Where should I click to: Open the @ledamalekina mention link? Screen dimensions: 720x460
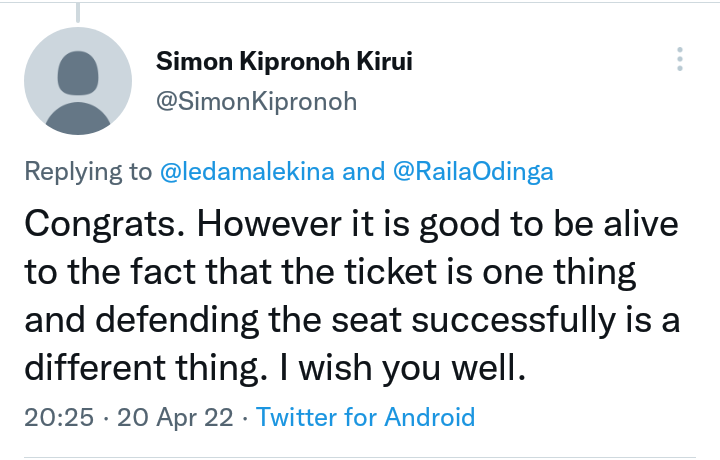point(247,172)
